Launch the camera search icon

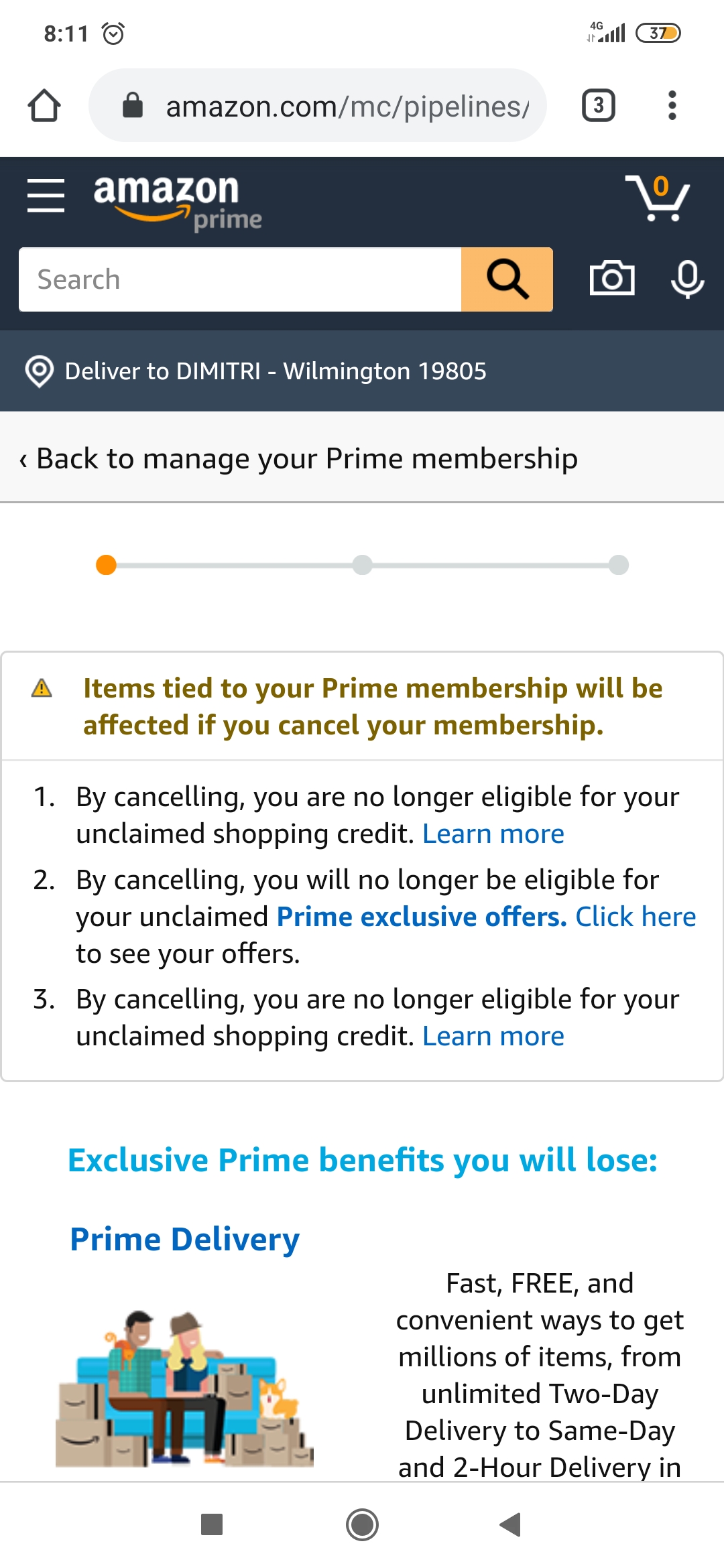[611, 278]
